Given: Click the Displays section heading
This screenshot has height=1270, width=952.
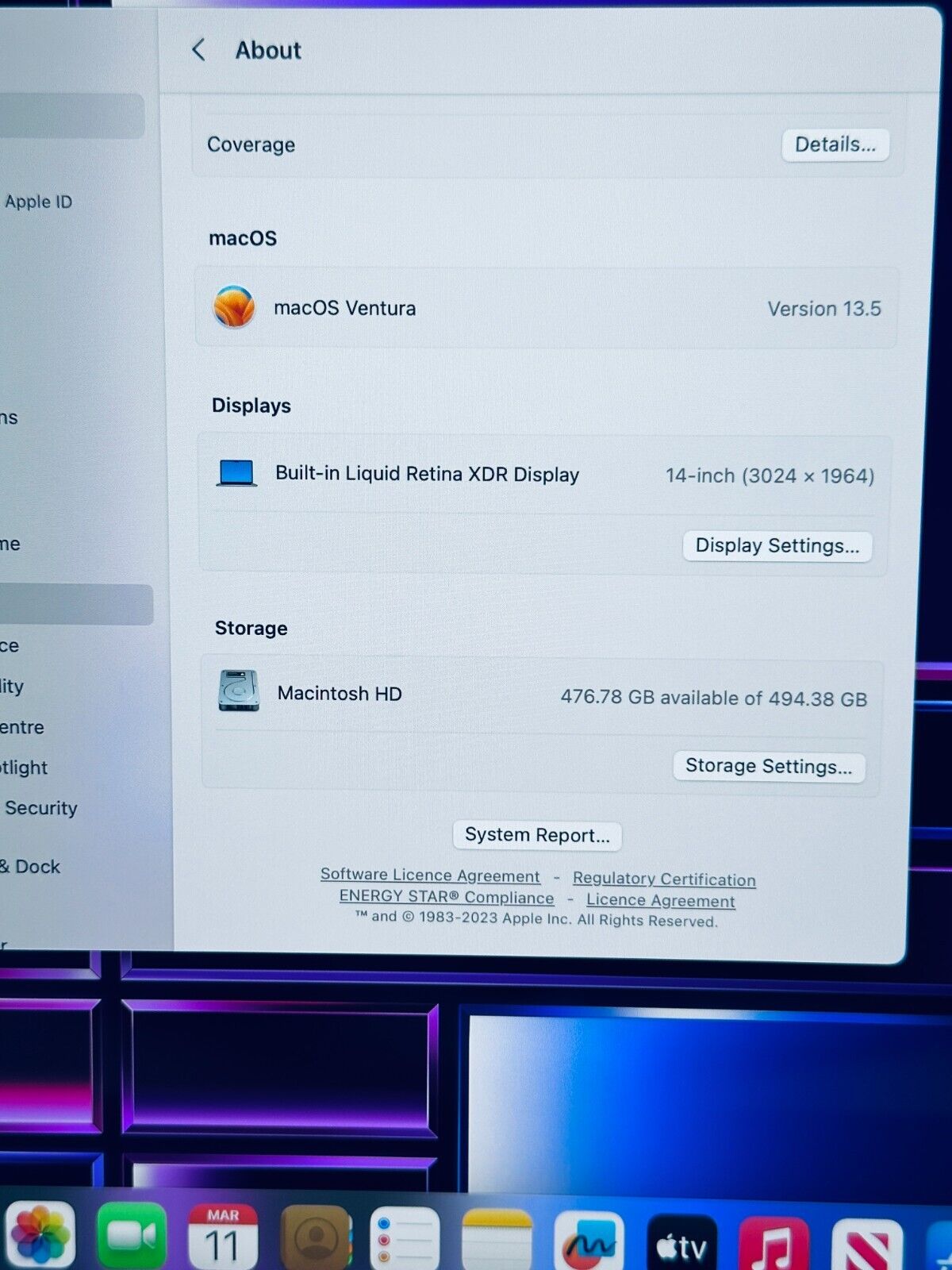Looking at the screenshot, I should 251,406.
